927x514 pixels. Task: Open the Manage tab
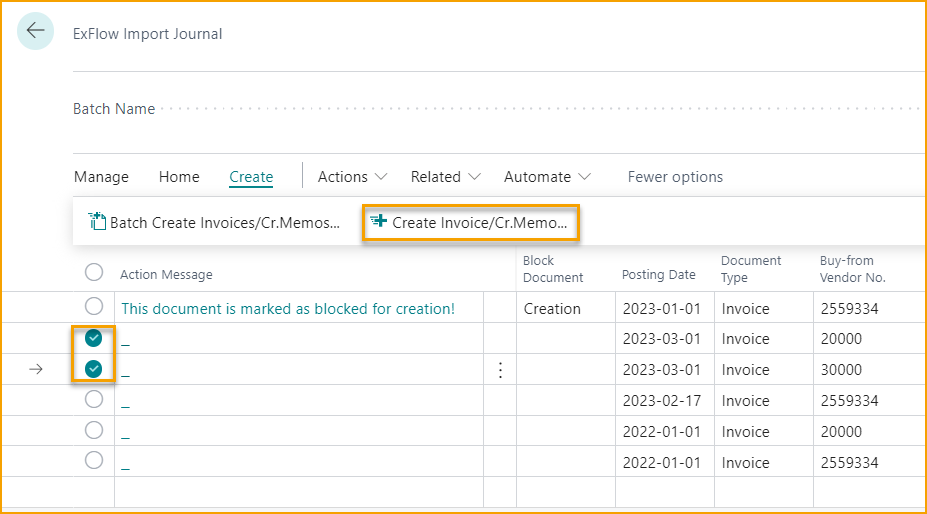tap(101, 177)
